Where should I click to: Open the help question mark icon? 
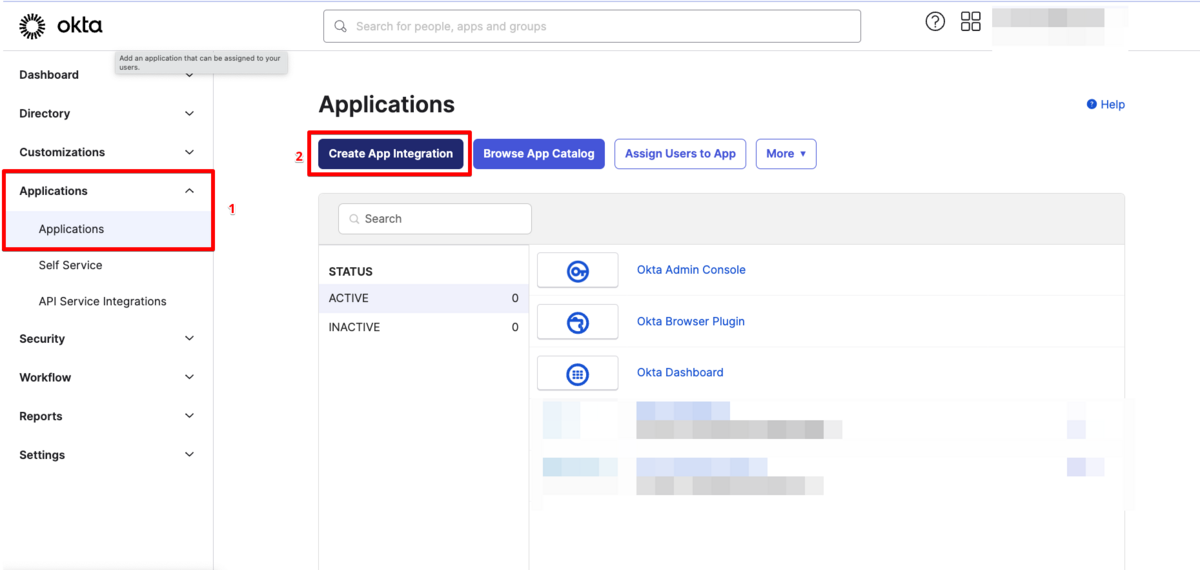point(935,22)
